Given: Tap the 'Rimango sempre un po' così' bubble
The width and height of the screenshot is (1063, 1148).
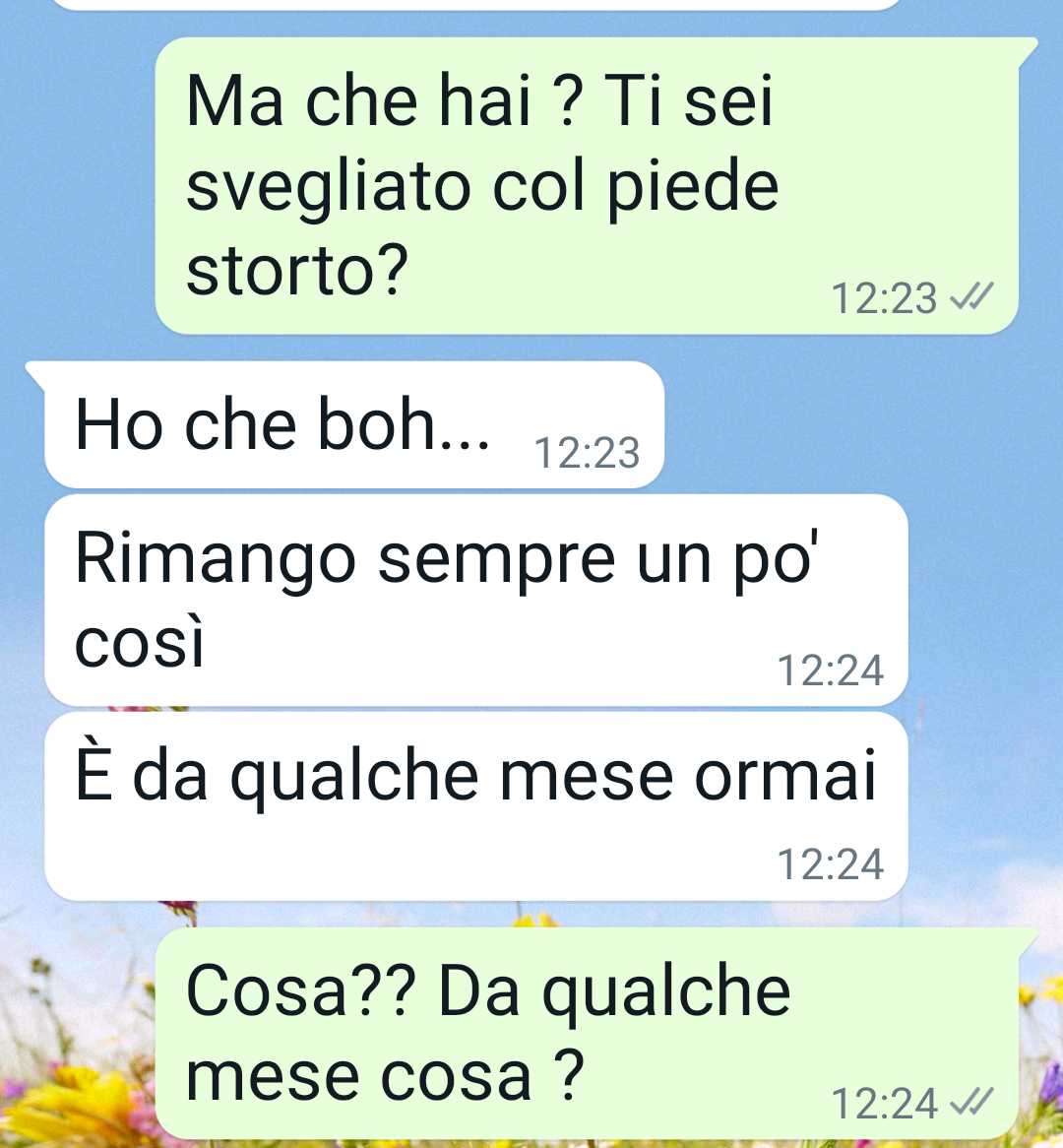Looking at the screenshot, I should pyautogui.click(x=475, y=601).
